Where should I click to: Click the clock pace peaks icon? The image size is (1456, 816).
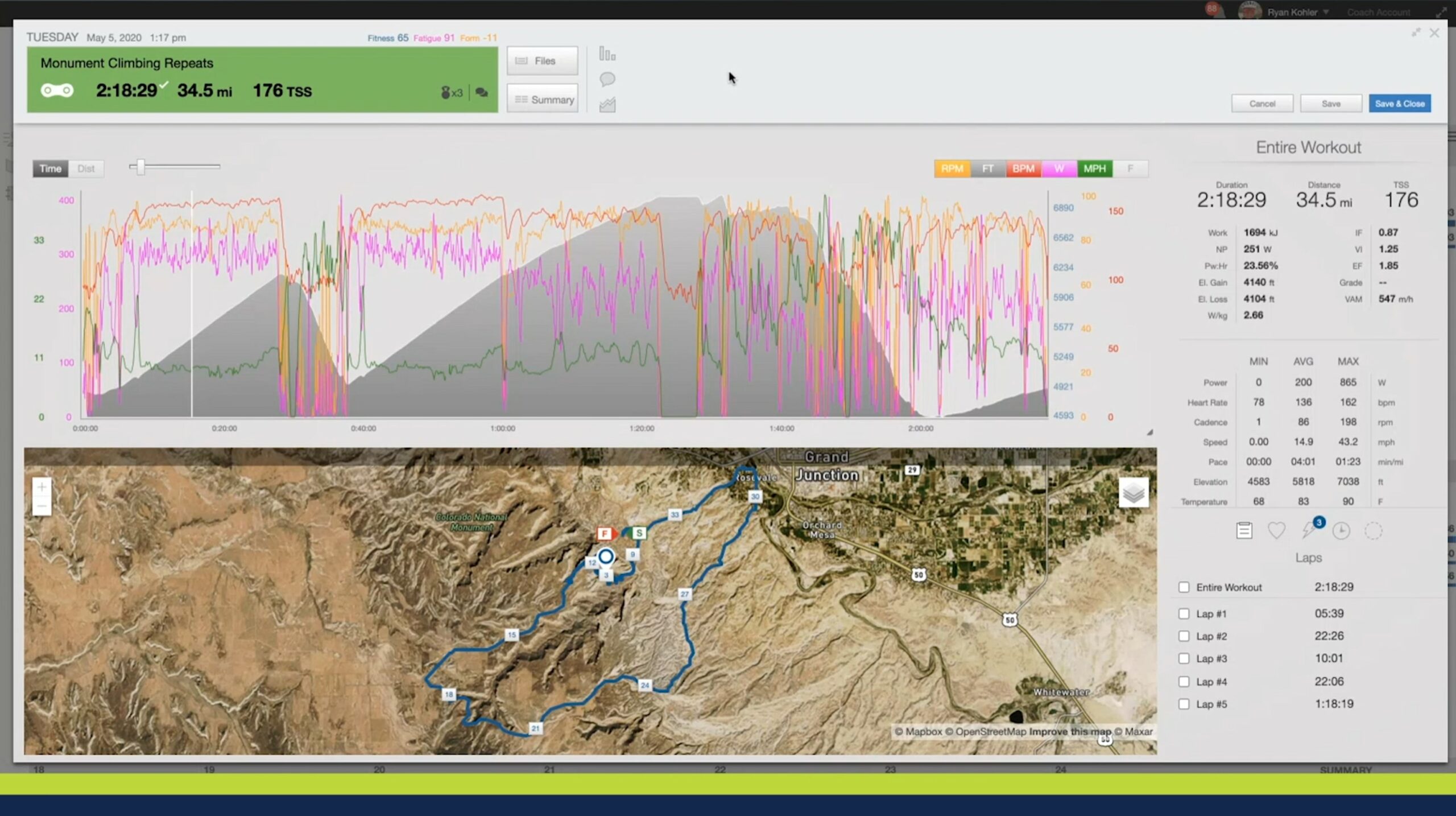click(x=1341, y=530)
